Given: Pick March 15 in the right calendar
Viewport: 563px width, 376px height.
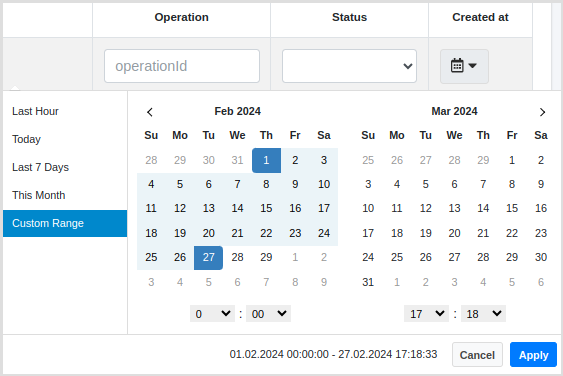Looking at the screenshot, I should click(x=512, y=208).
